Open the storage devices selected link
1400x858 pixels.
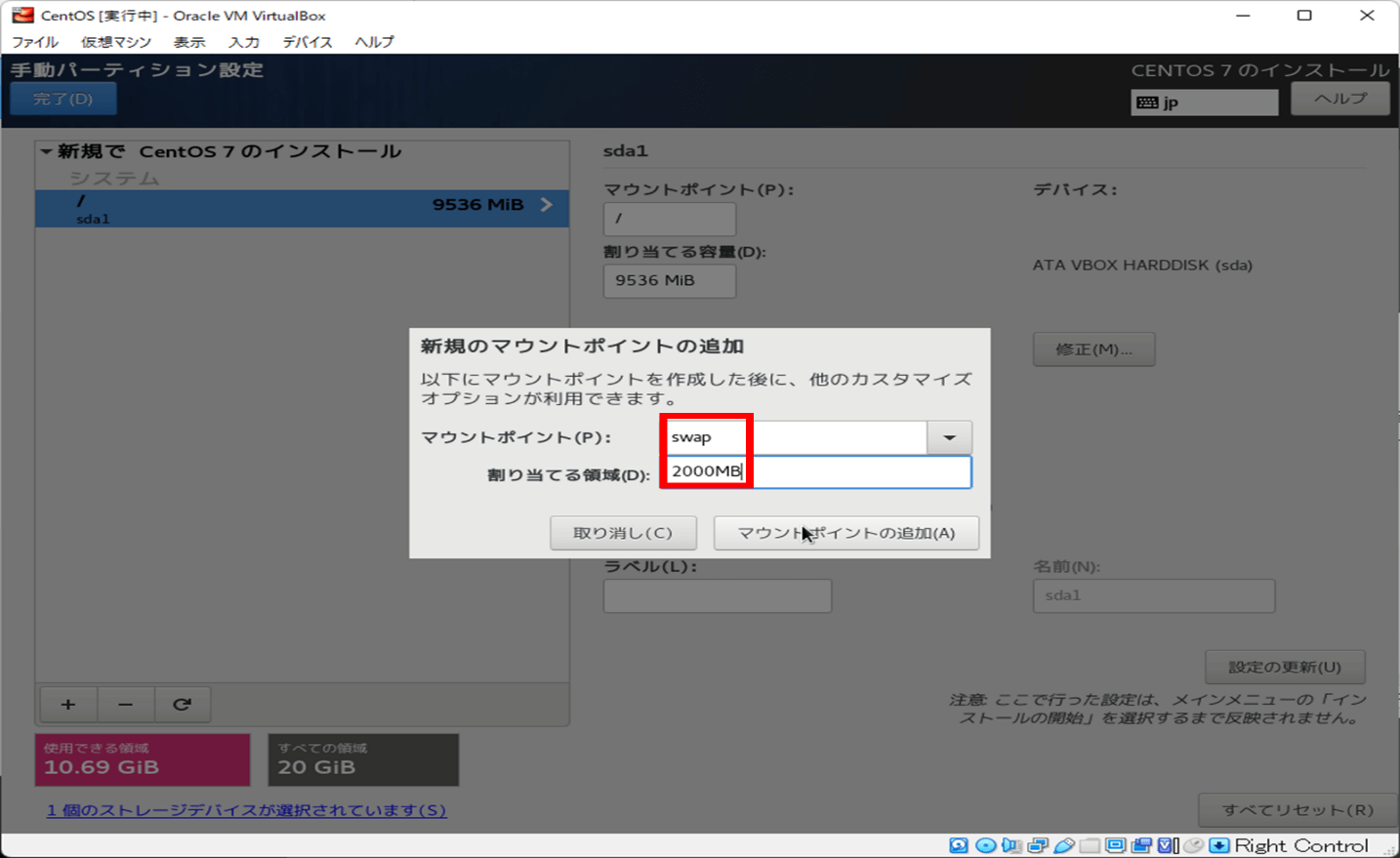click(x=246, y=810)
